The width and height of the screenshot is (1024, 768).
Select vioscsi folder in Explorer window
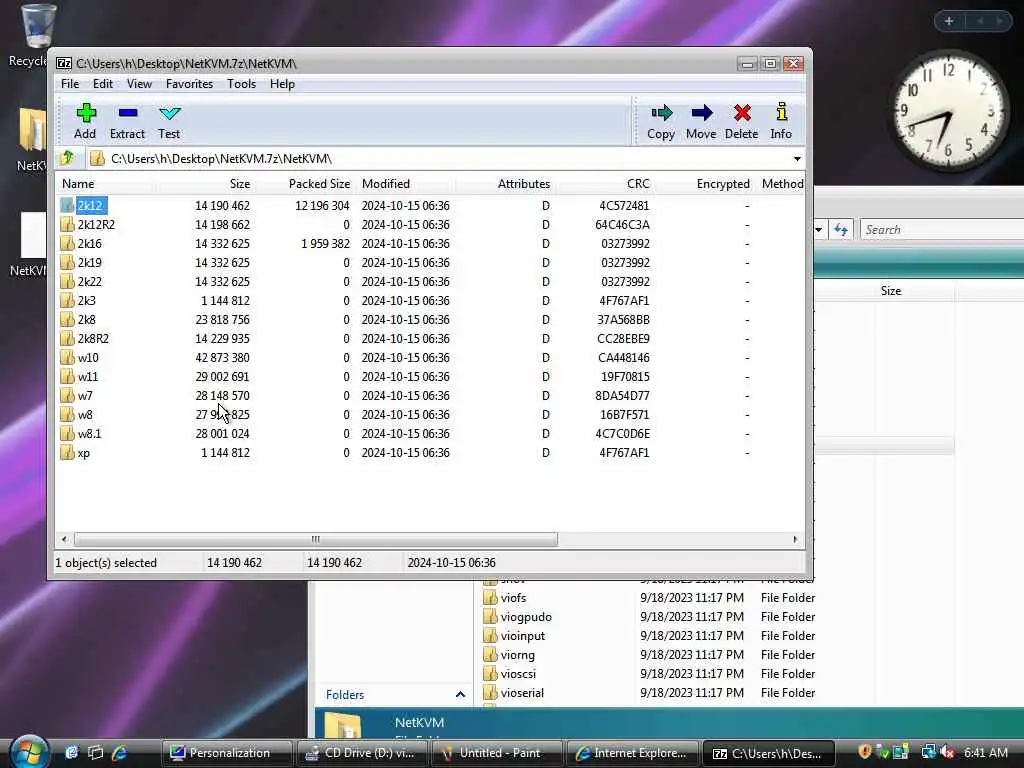click(518, 673)
